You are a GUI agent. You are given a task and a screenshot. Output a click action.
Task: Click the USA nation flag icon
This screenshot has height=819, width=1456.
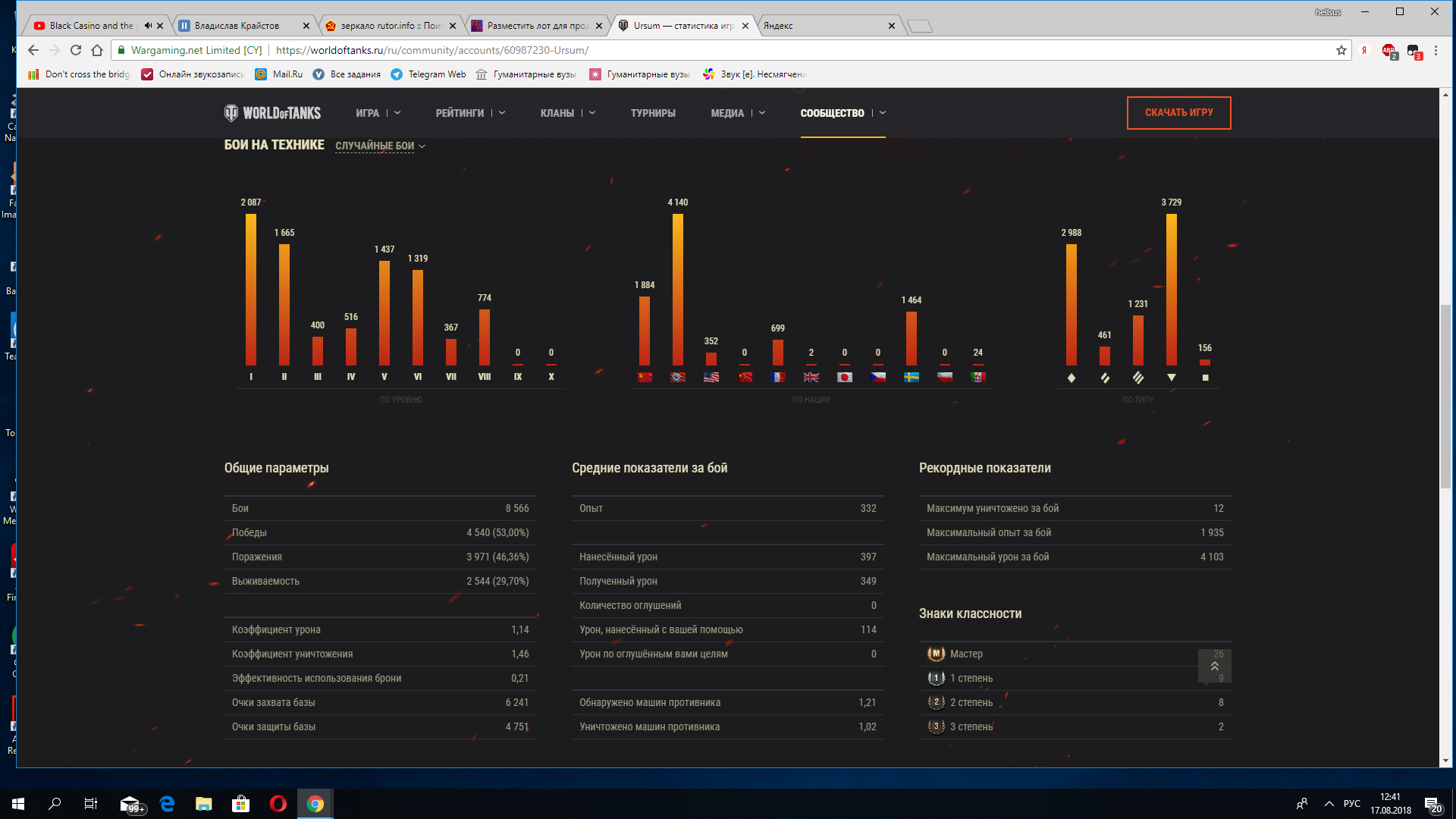(x=711, y=377)
